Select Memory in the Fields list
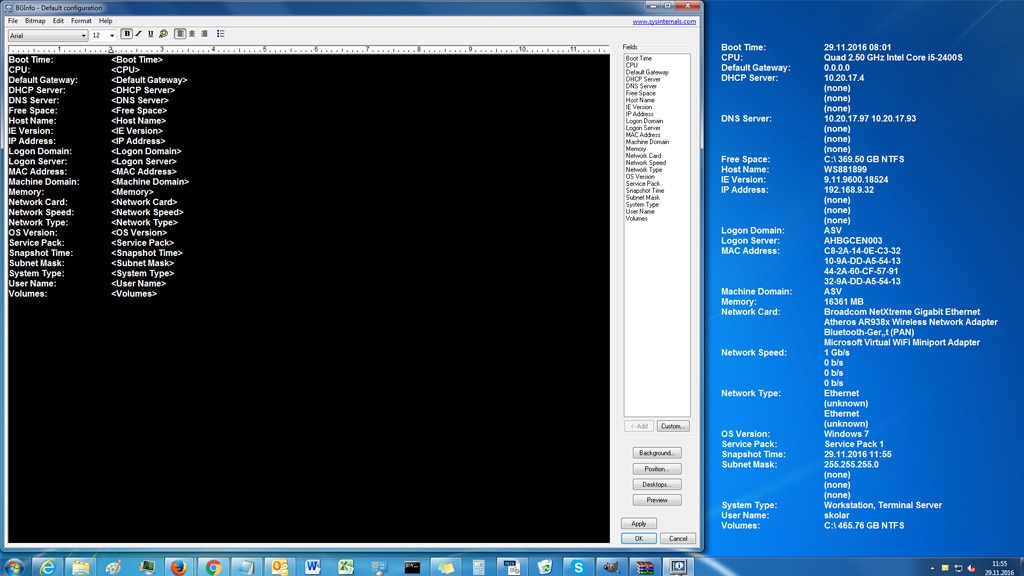Viewport: 1024px width, 576px height. (636, 149)
